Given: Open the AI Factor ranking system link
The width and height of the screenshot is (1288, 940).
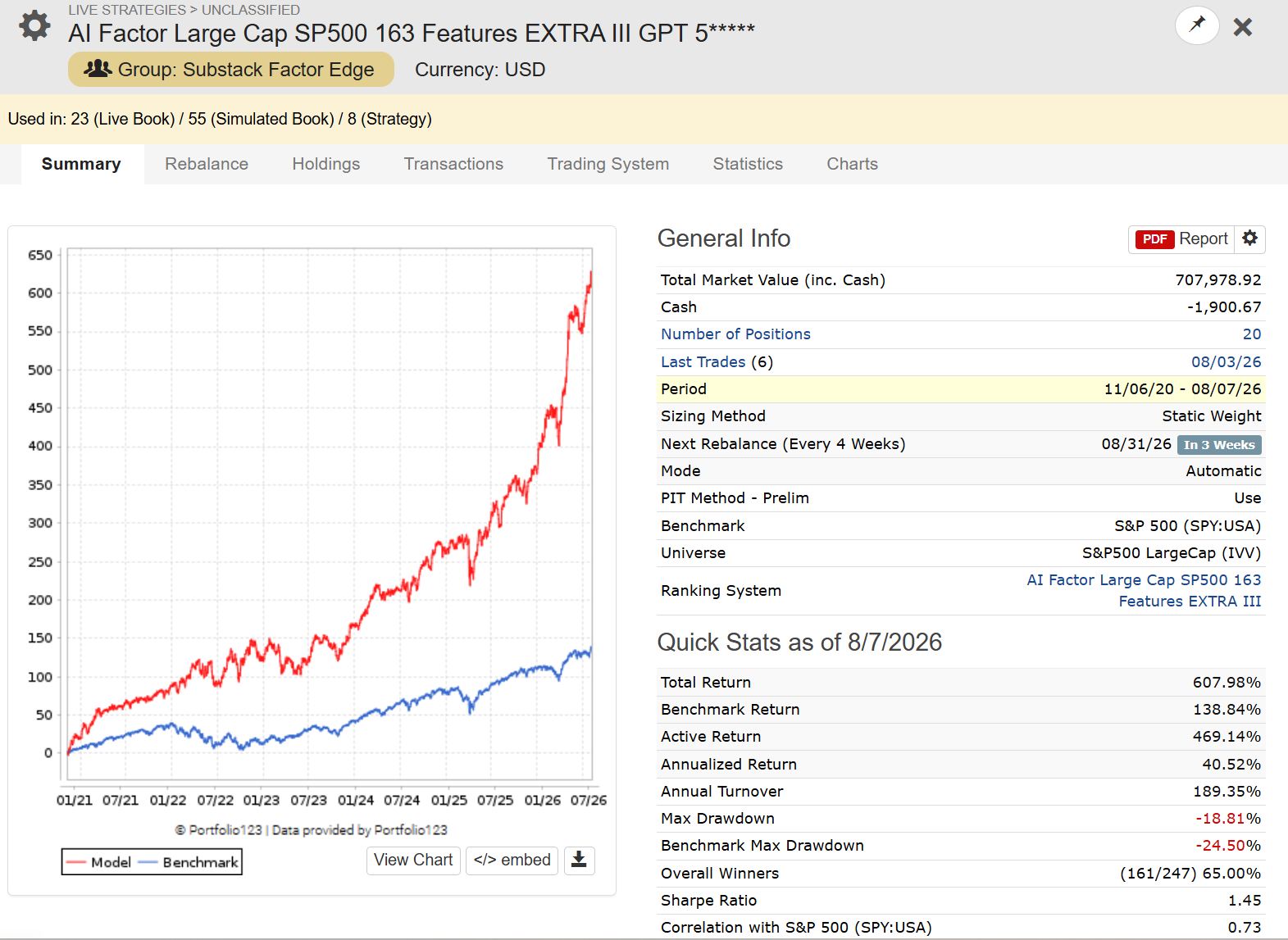Looking at the screenshot, I should point(1144,591).
